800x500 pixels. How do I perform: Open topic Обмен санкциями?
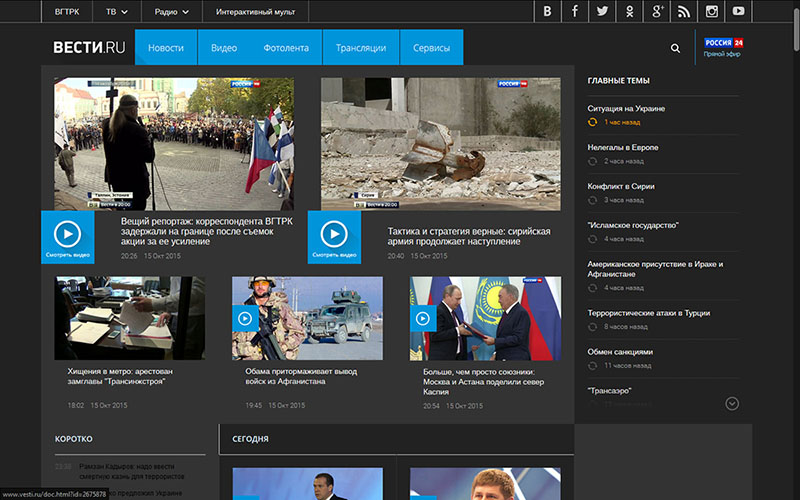coord(620,352)
